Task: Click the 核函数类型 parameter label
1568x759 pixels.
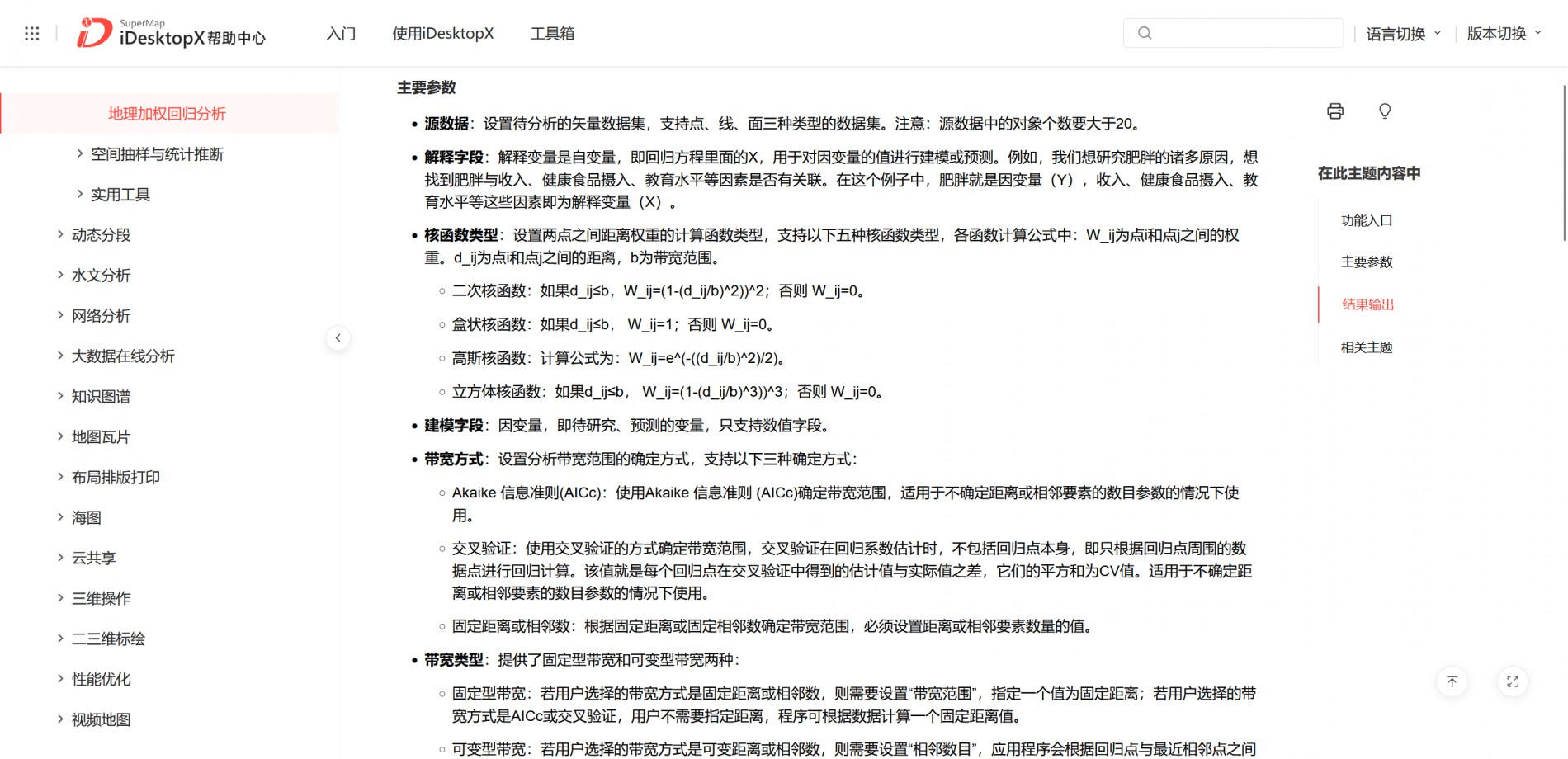Action: pos(461,235)
